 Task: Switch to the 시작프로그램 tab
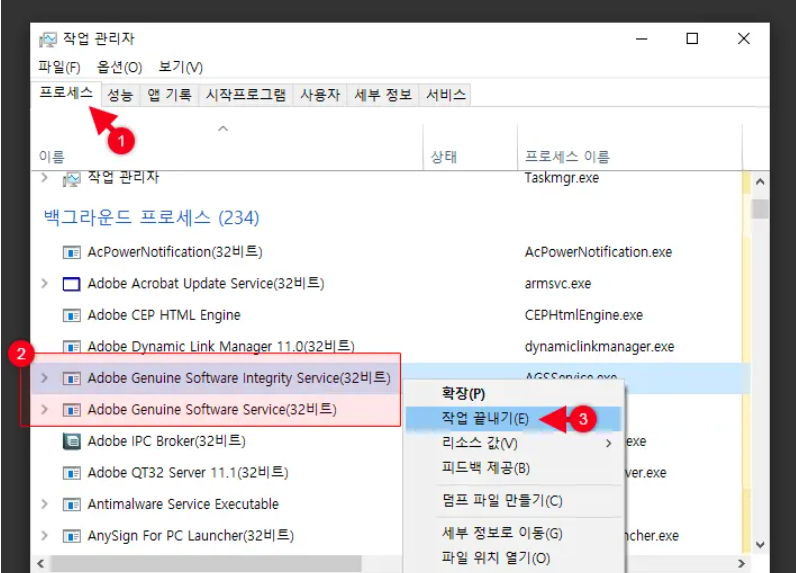246,95
